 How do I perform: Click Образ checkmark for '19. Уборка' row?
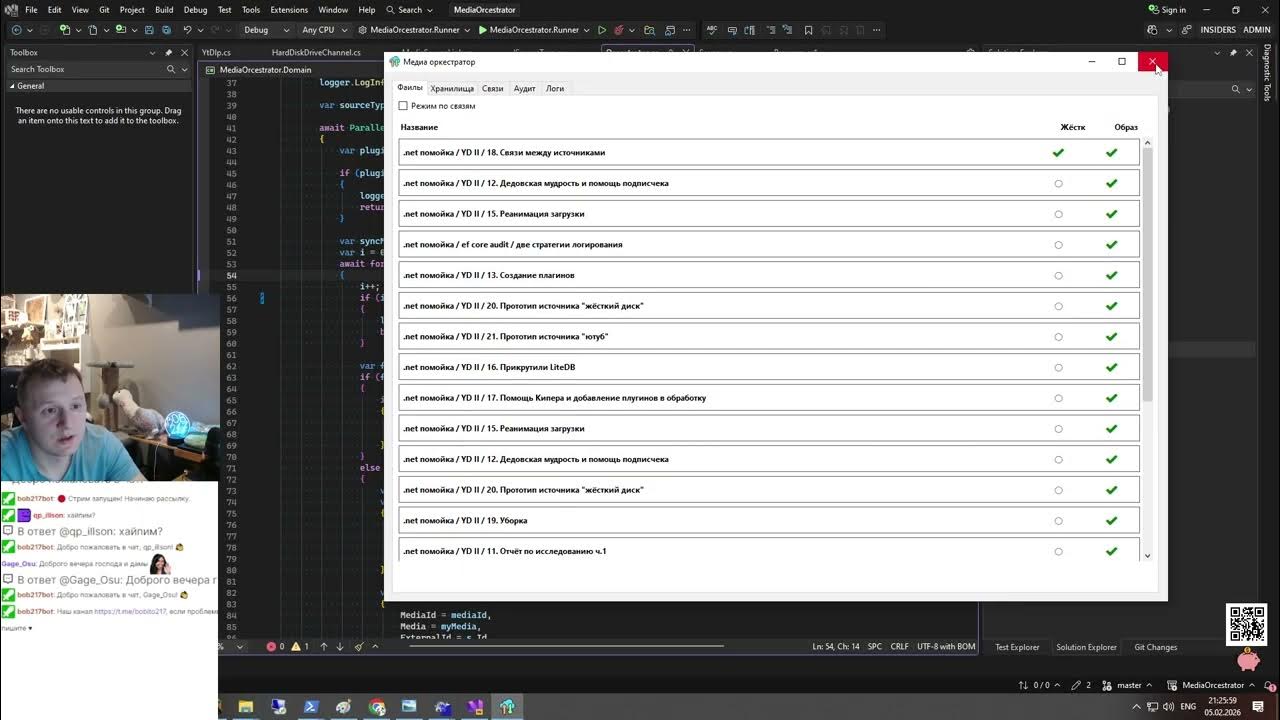[x=1111, y=521]
